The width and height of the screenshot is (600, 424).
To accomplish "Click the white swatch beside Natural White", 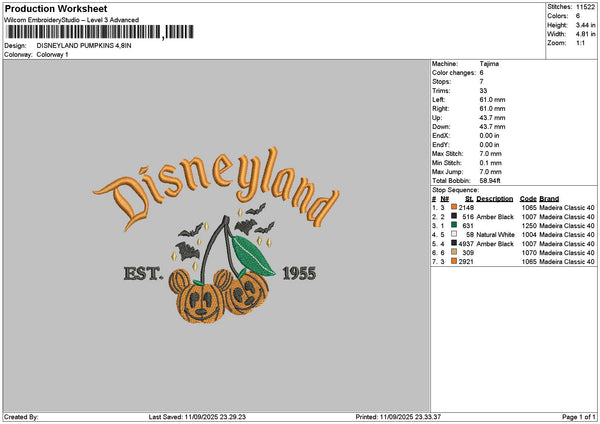I will pyautogui.click(x=454, y=234).
